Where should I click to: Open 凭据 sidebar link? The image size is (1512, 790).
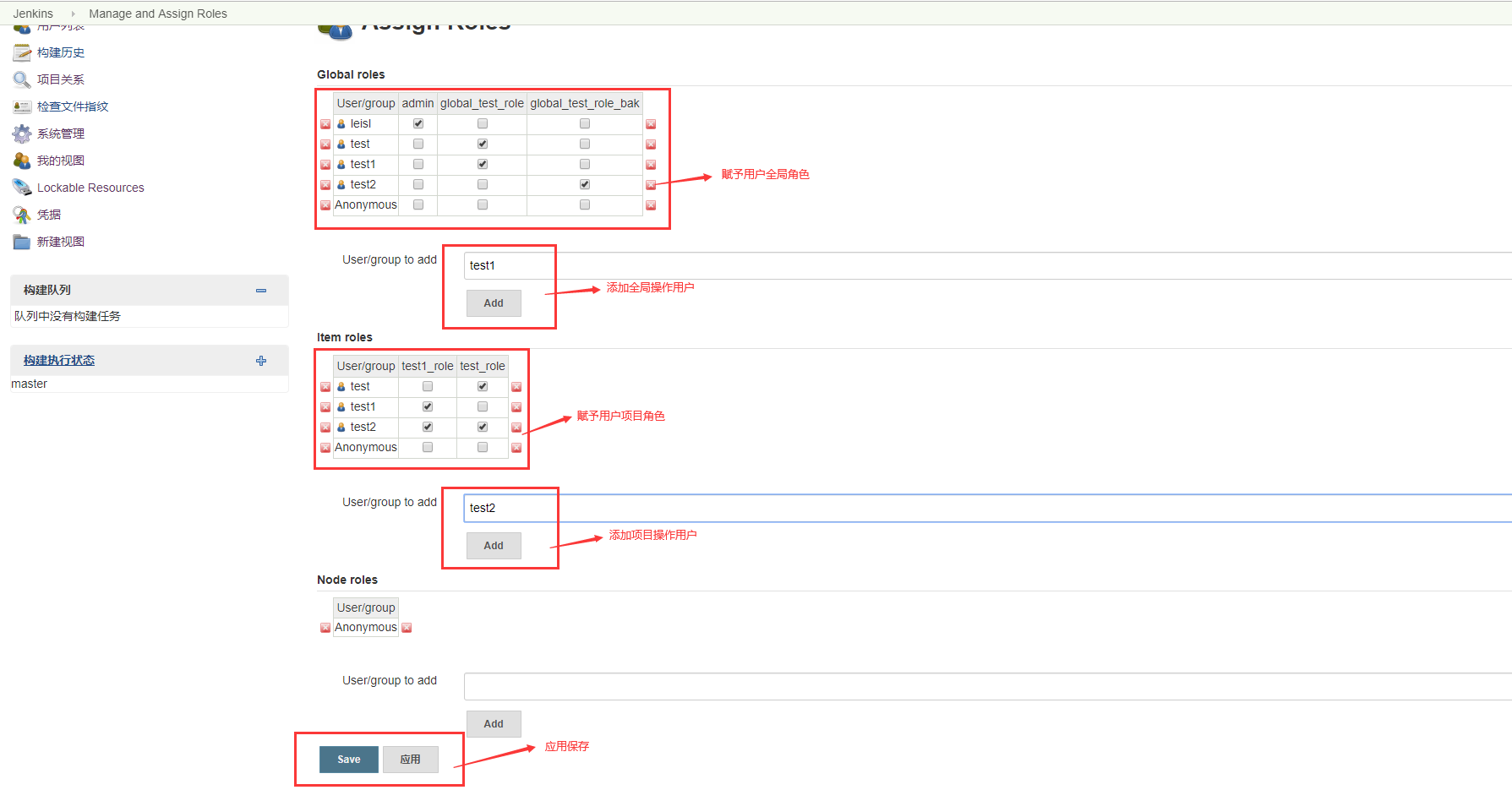[49, 215]
